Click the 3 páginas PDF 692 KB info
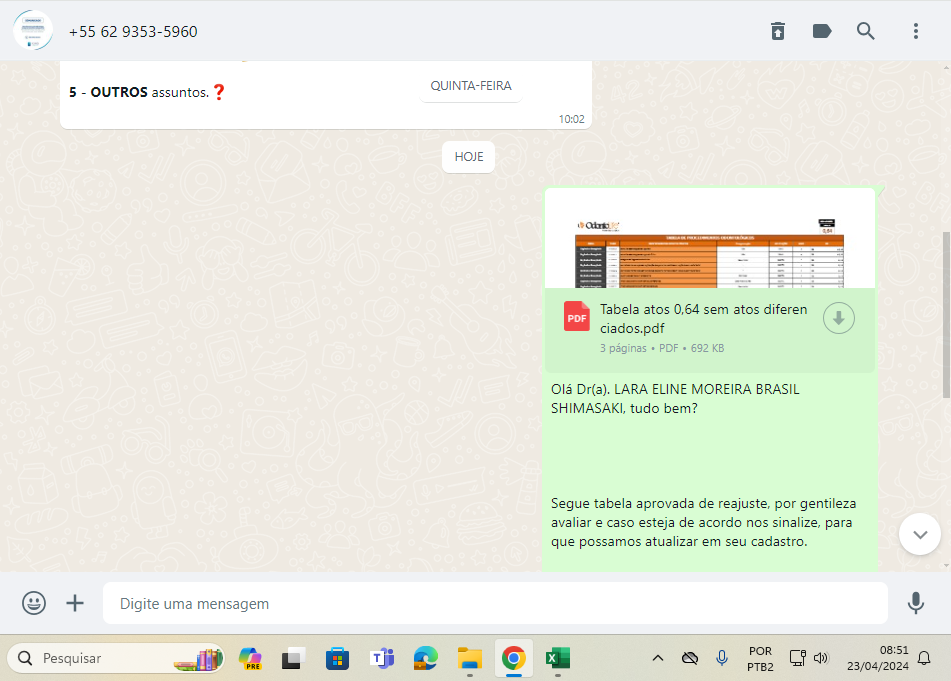Image resolution: width=951 pixels, height=681 pixels. tap(662, 348)
